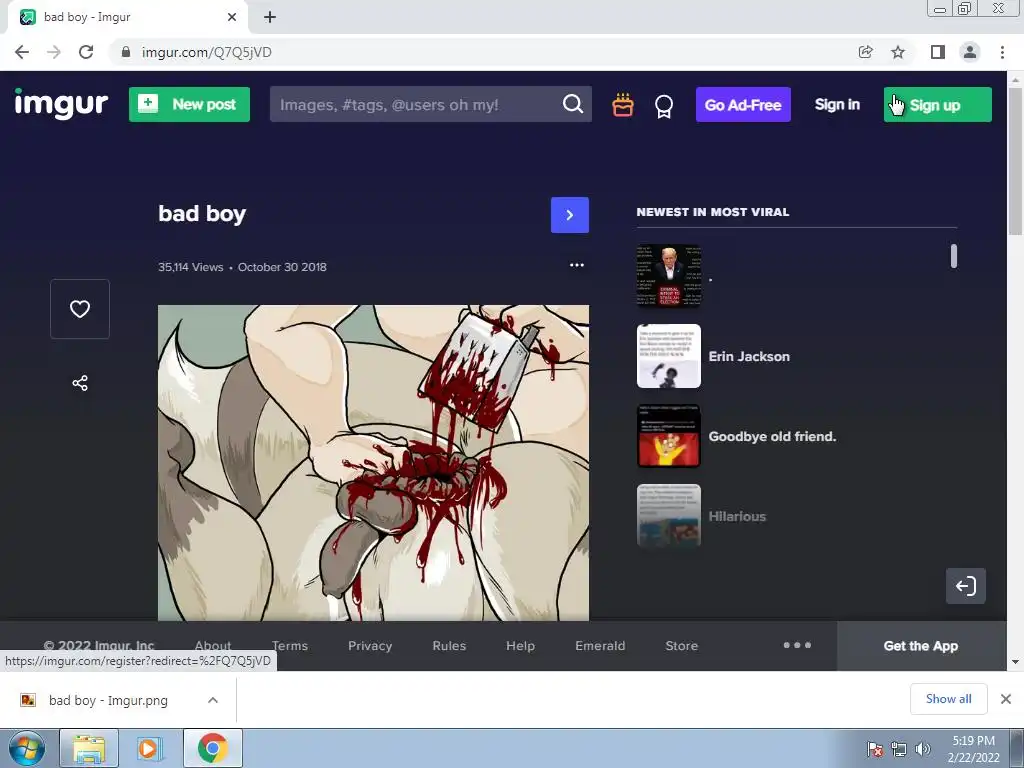The image size is (1024, 768).
Task: Click the Go Ad-Free button
Action: click(x=743, y=104)
